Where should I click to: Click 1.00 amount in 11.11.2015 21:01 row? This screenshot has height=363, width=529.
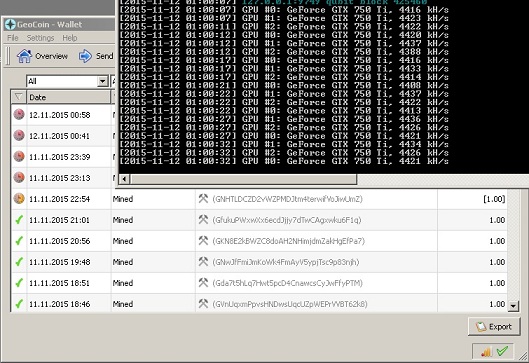click(x=497, y=220)
